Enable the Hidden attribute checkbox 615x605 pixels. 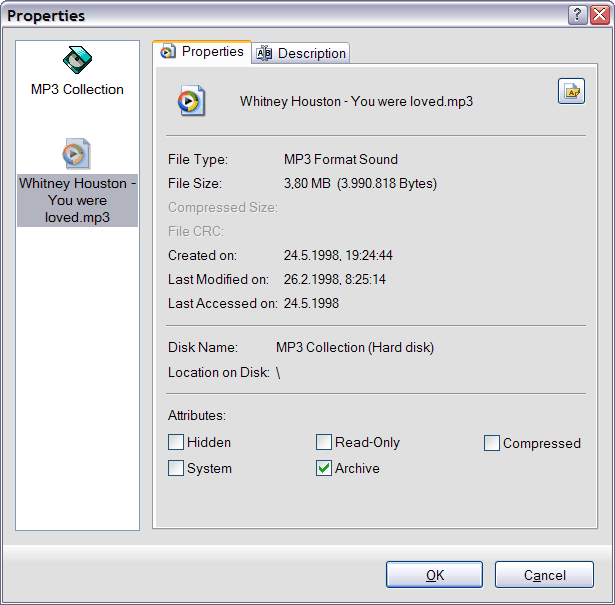click(x=176, y=442)
